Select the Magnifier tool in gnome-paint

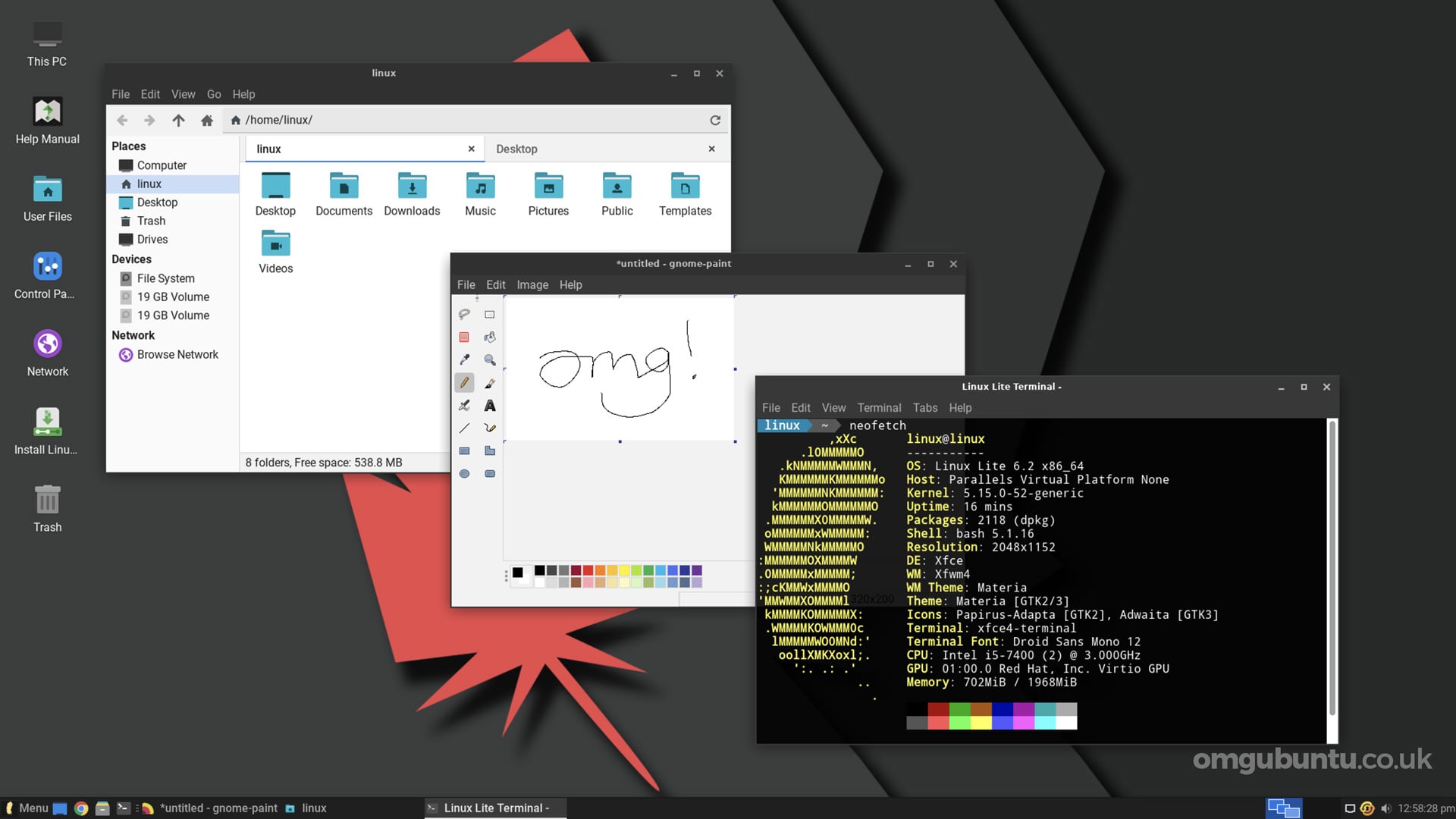tap(489, 359)
